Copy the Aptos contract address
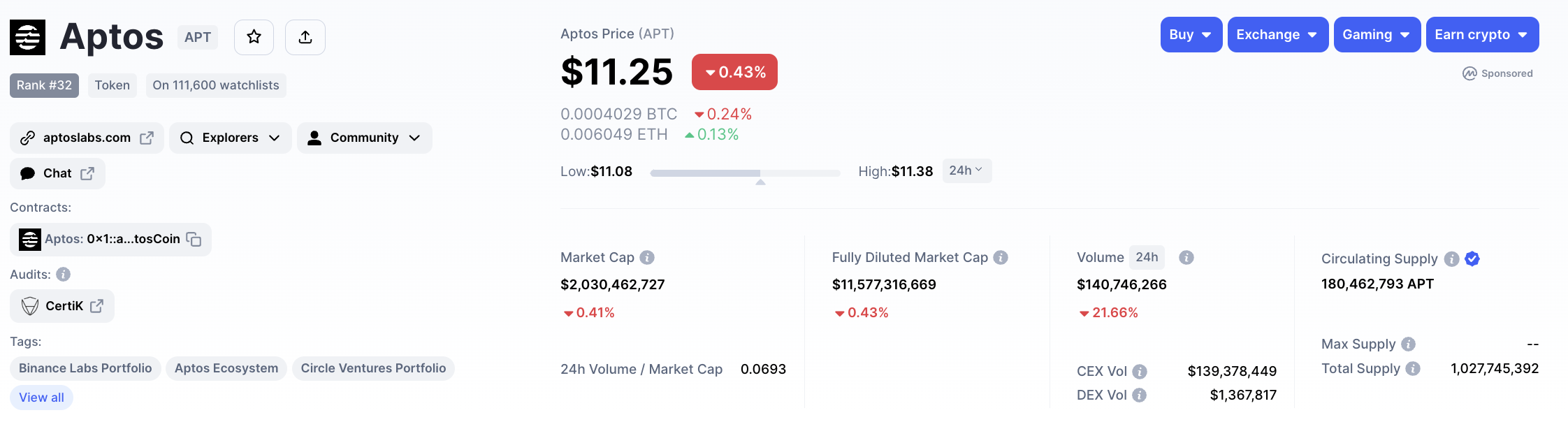This screenshot has width=1568, height=429. [194, 240]
